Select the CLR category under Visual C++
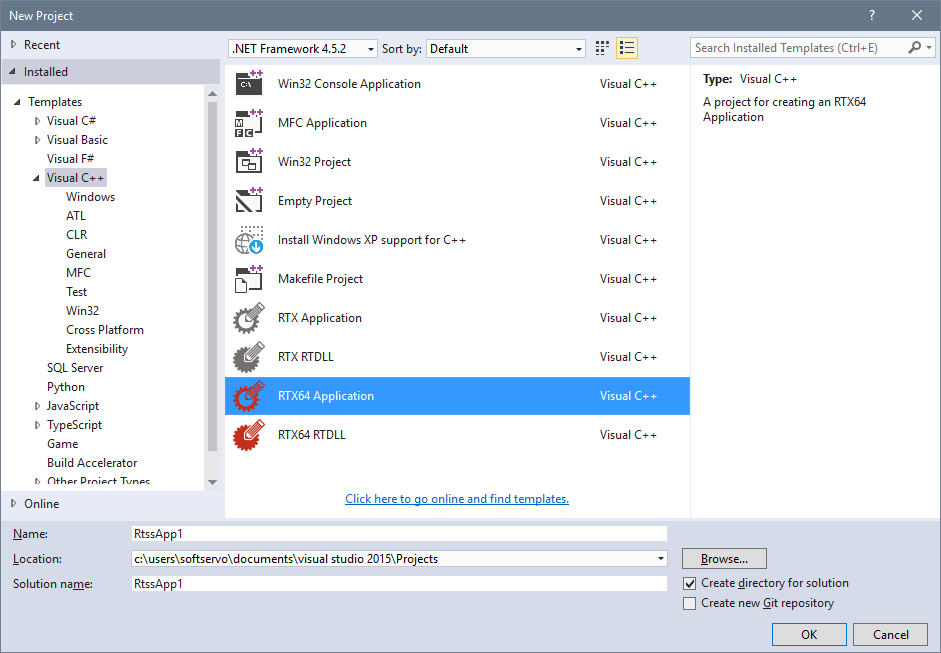The width and height of the screenshot is (941, 653). [x=76, y=234]
